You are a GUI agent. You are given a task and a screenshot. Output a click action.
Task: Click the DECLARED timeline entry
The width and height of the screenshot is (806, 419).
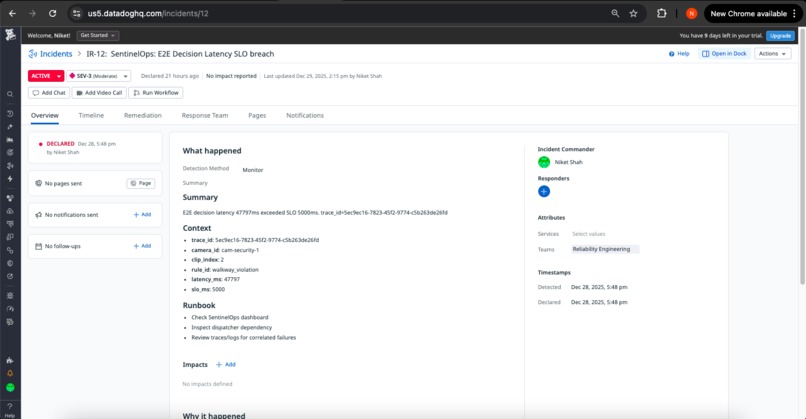pyautogui.click(x=95, y=148)
